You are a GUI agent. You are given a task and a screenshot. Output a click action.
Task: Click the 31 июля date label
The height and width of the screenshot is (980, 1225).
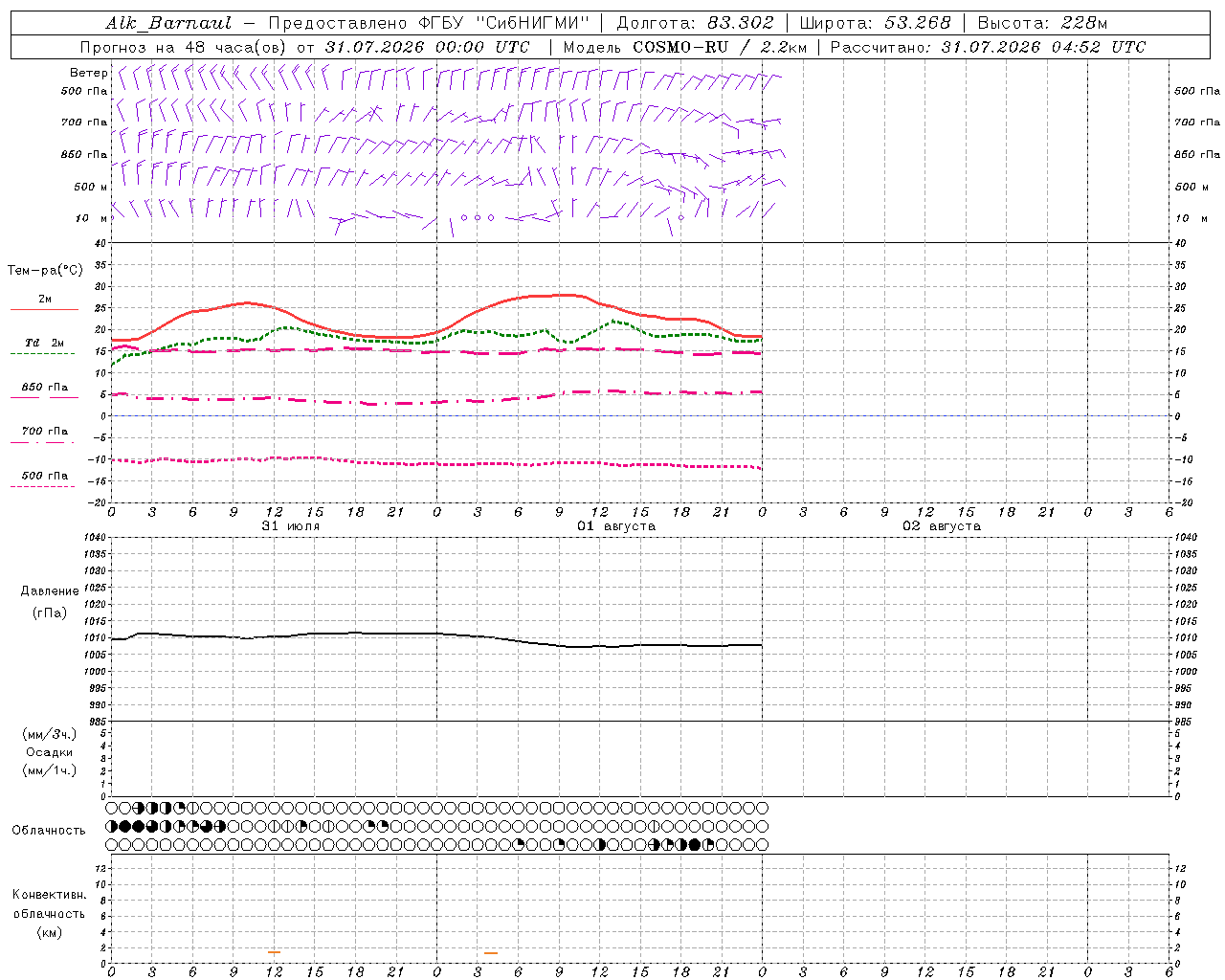pyautogui.click(x=291, y=526)
